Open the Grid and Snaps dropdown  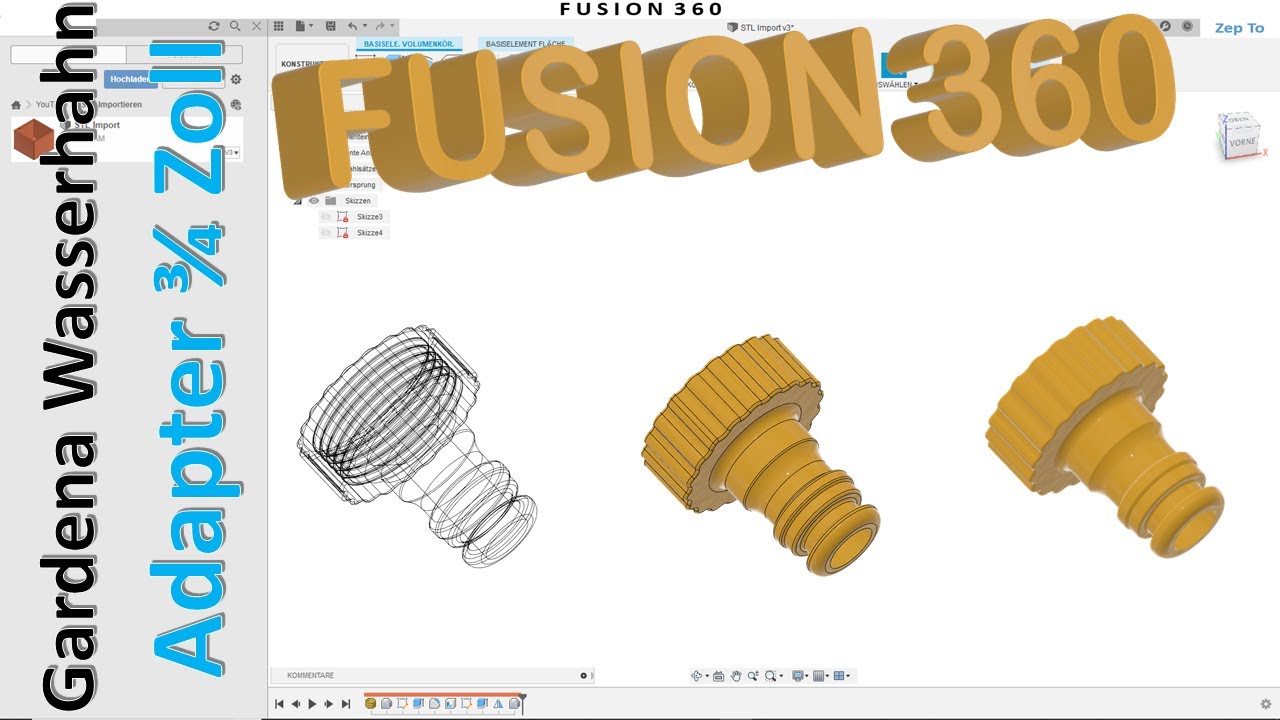[x=820, y=676]
